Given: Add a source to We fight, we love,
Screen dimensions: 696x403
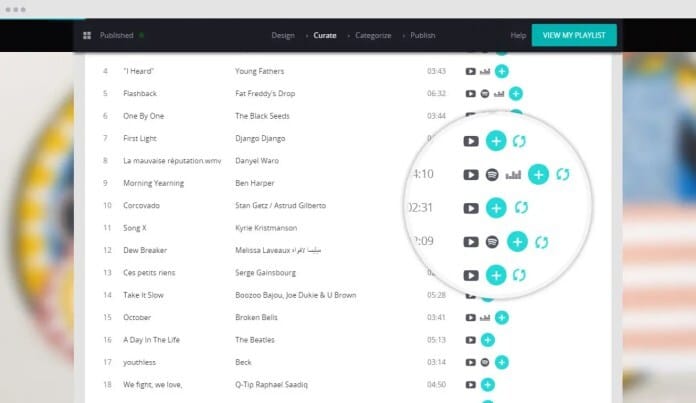Looking at the screenshot, I should point(488,385).
